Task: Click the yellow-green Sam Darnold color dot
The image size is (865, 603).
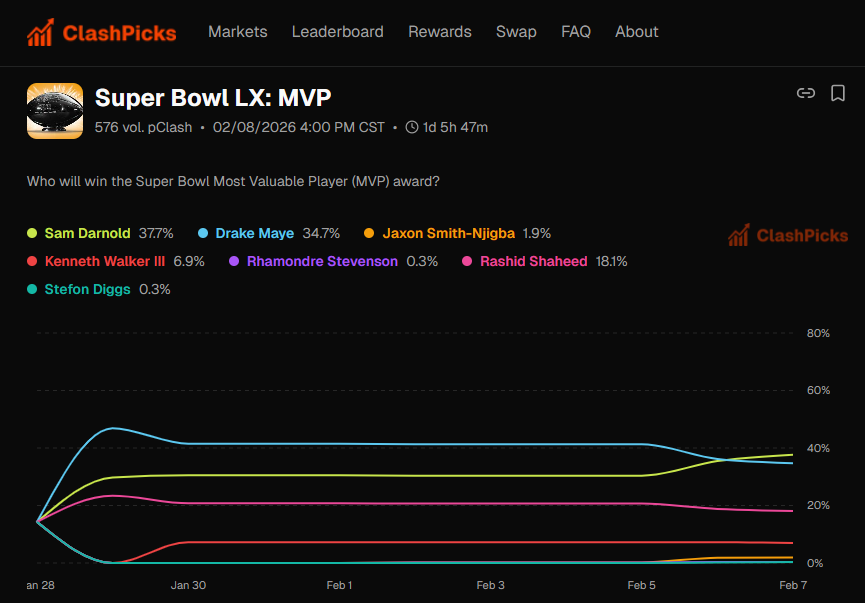Action: pos(32,233)
